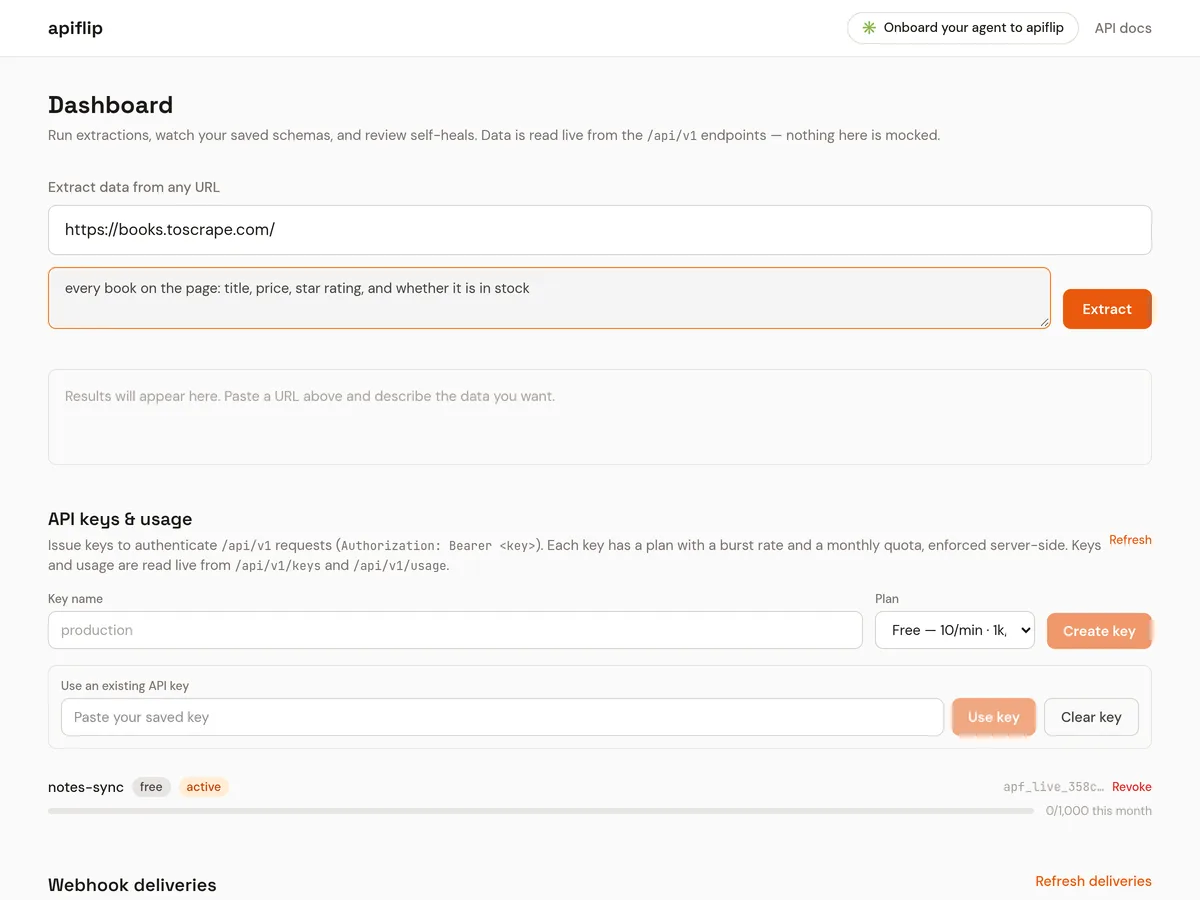The height and width of the screenshot is (900, 1200).
Task: Refresh the API keys and usage
Action: click(x=1130, y=540)
